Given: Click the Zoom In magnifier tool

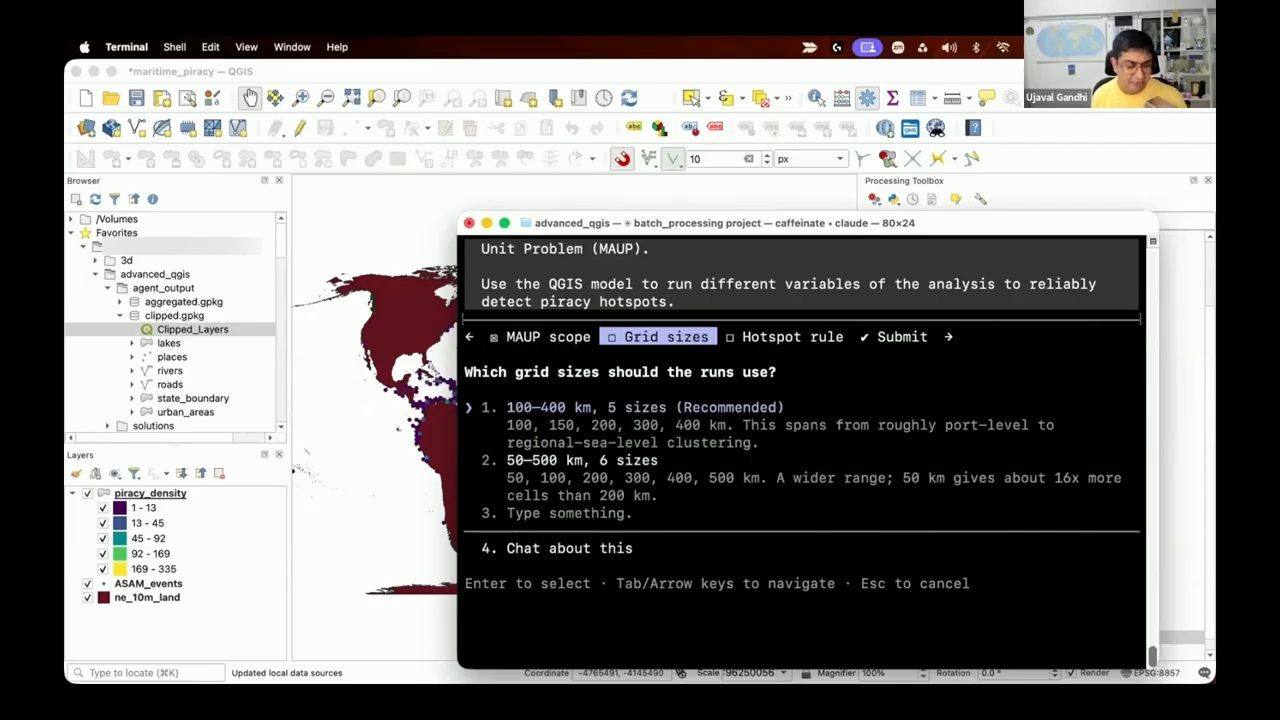Looking at the screenshot, I should tap(301, 98).
